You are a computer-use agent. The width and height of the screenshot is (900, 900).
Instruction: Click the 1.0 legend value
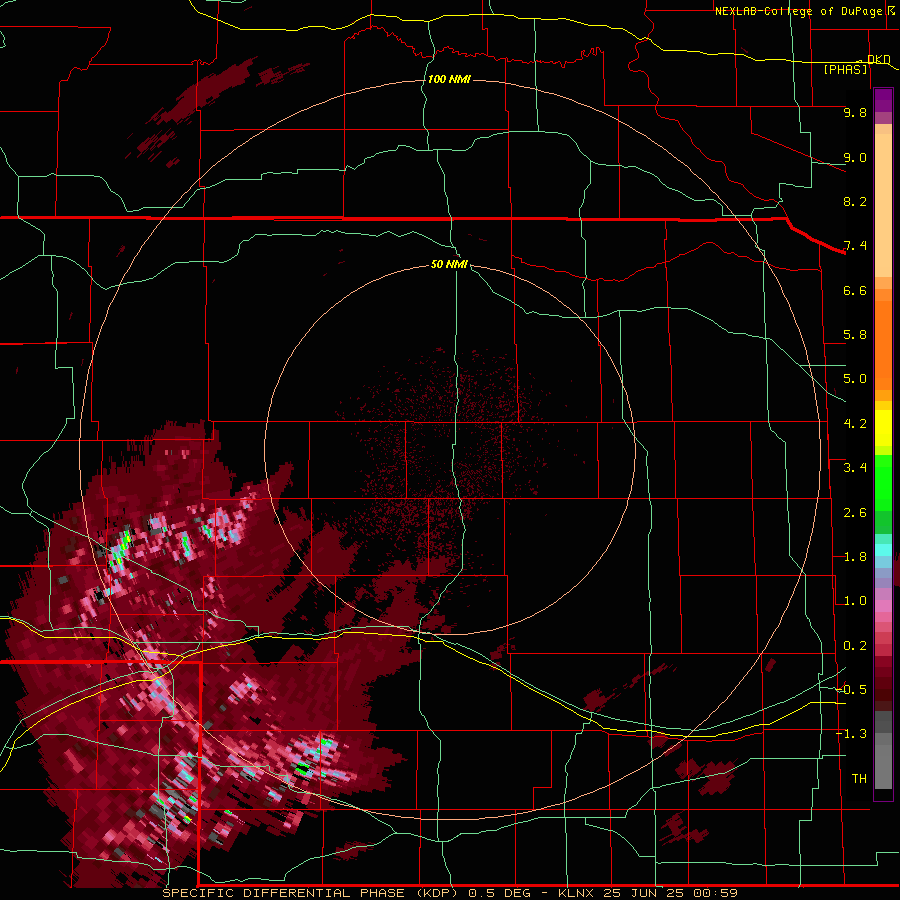click(855, 601)
